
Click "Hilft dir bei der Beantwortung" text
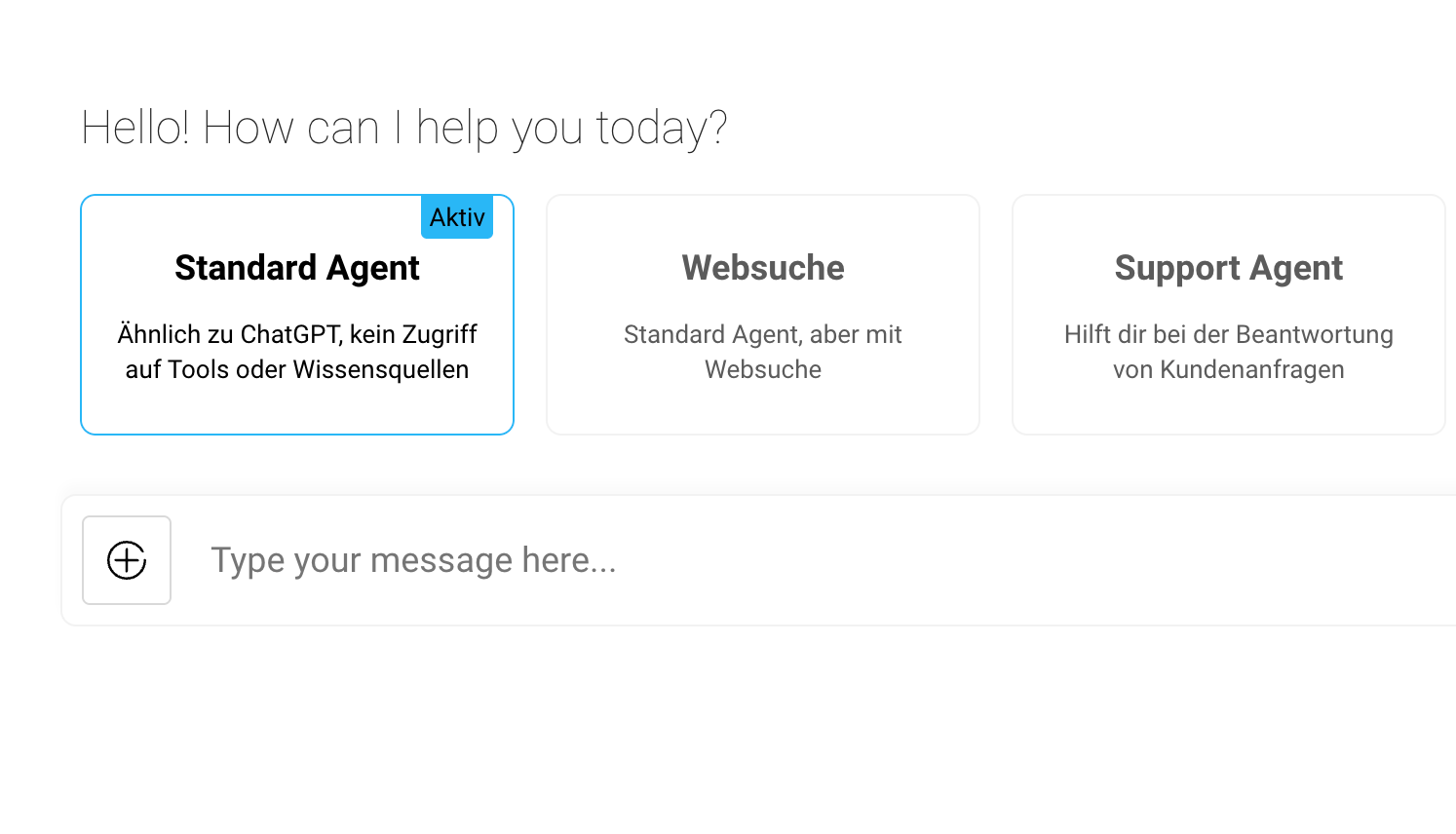pos(1229,334)
